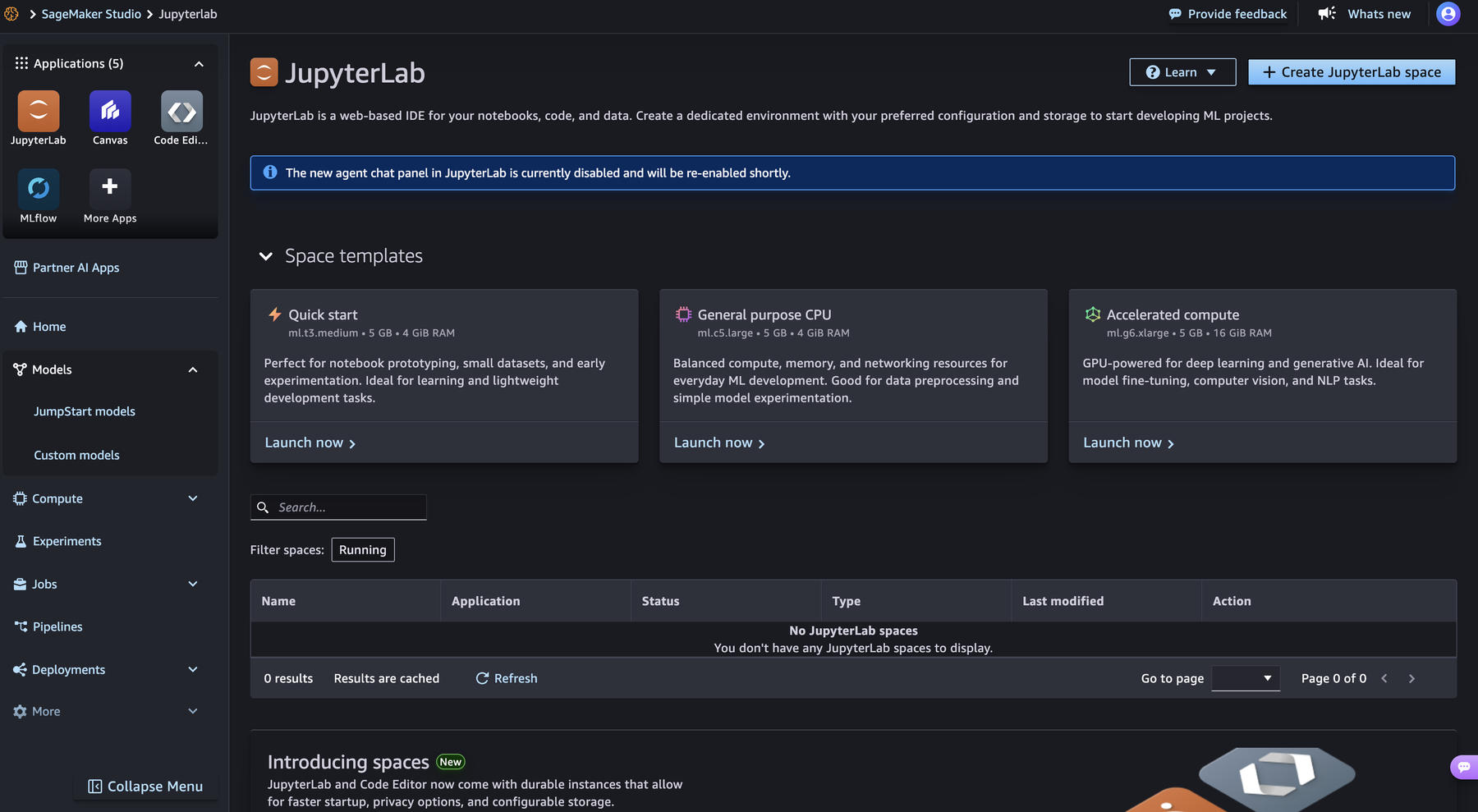Click the More Apps plus icon
This screenshot has width=1478, height=812.
[x=110, y=187]
